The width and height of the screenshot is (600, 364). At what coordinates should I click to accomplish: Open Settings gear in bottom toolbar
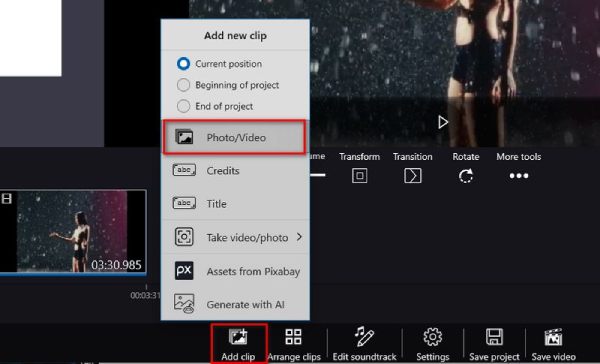click(432, 344)
